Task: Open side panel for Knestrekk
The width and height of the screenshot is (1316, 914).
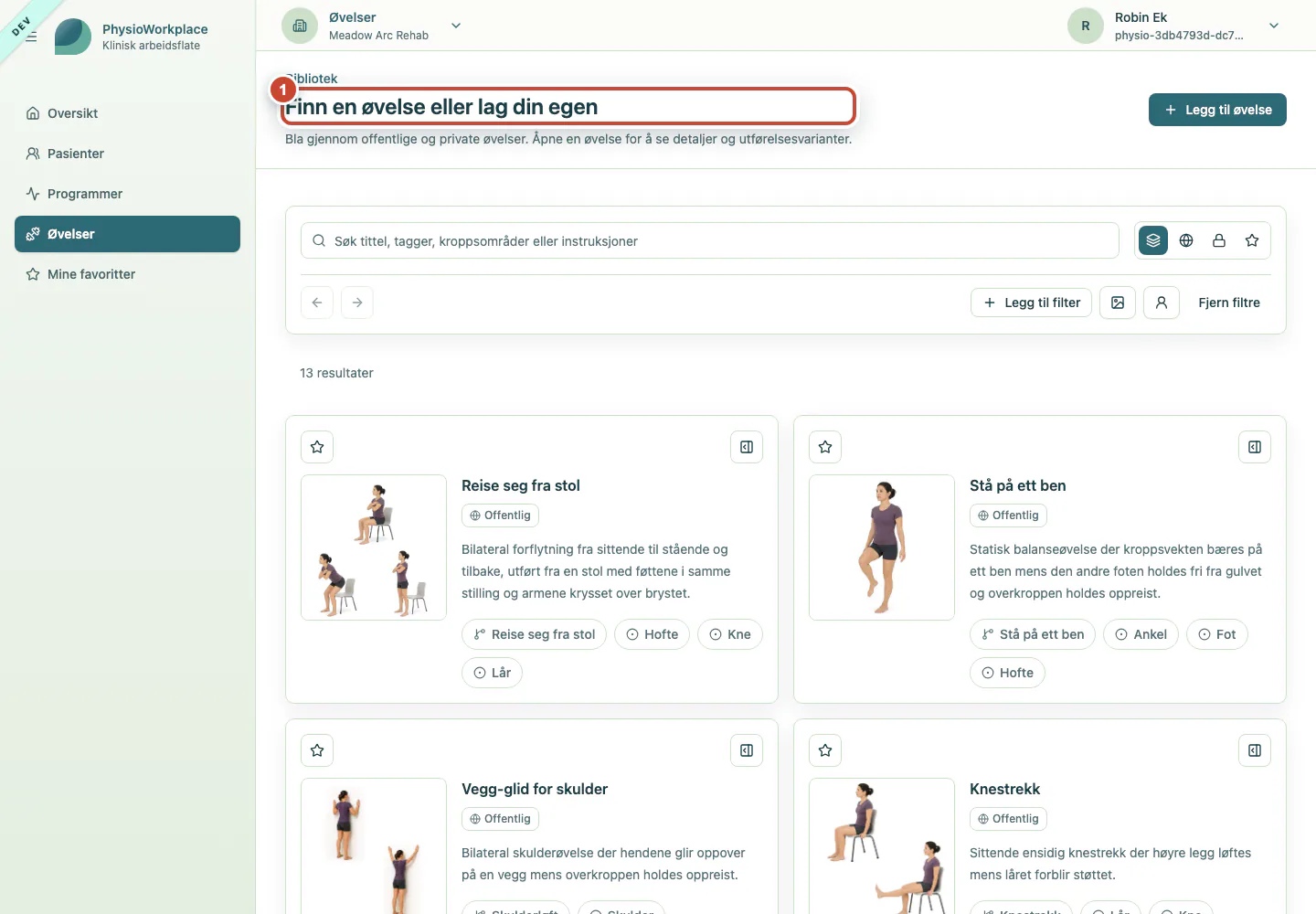Action: [1255, 750]
